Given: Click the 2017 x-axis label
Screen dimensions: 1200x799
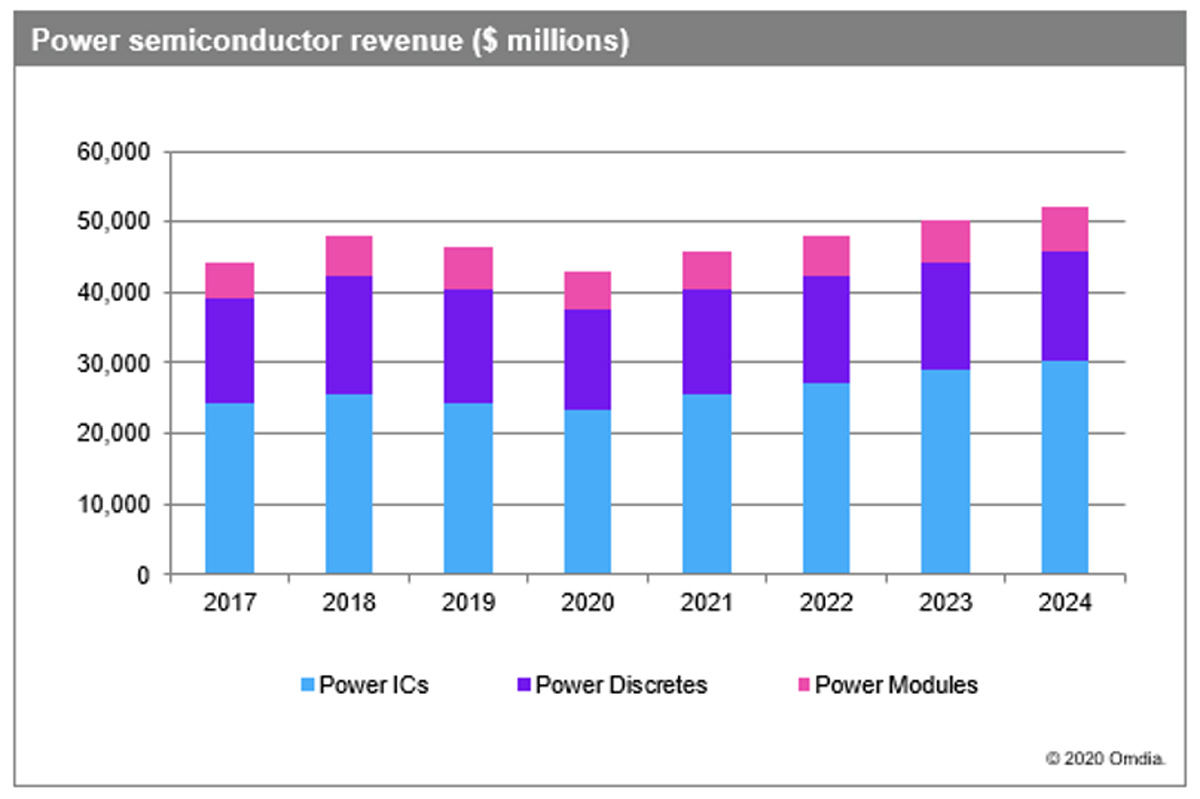Looking at the screenshot, I should [x=230, y=603].
